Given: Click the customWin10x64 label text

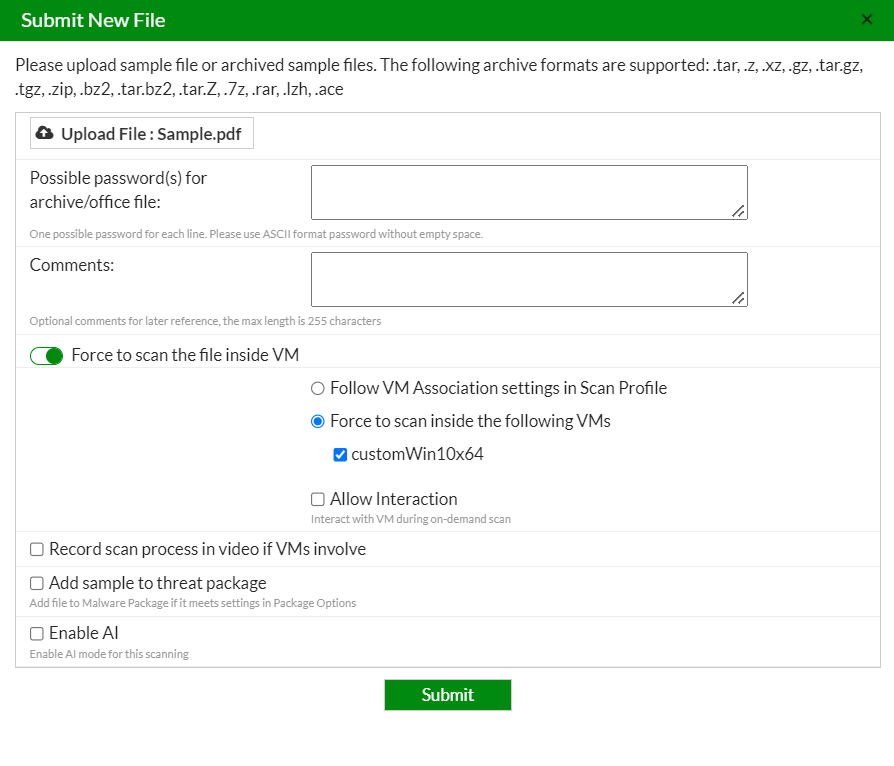Looking at the screenshot, I should coord(417,454).
